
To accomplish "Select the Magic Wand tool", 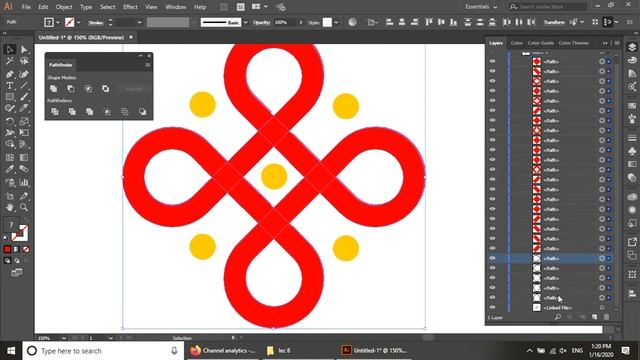I will pos(9,61).
